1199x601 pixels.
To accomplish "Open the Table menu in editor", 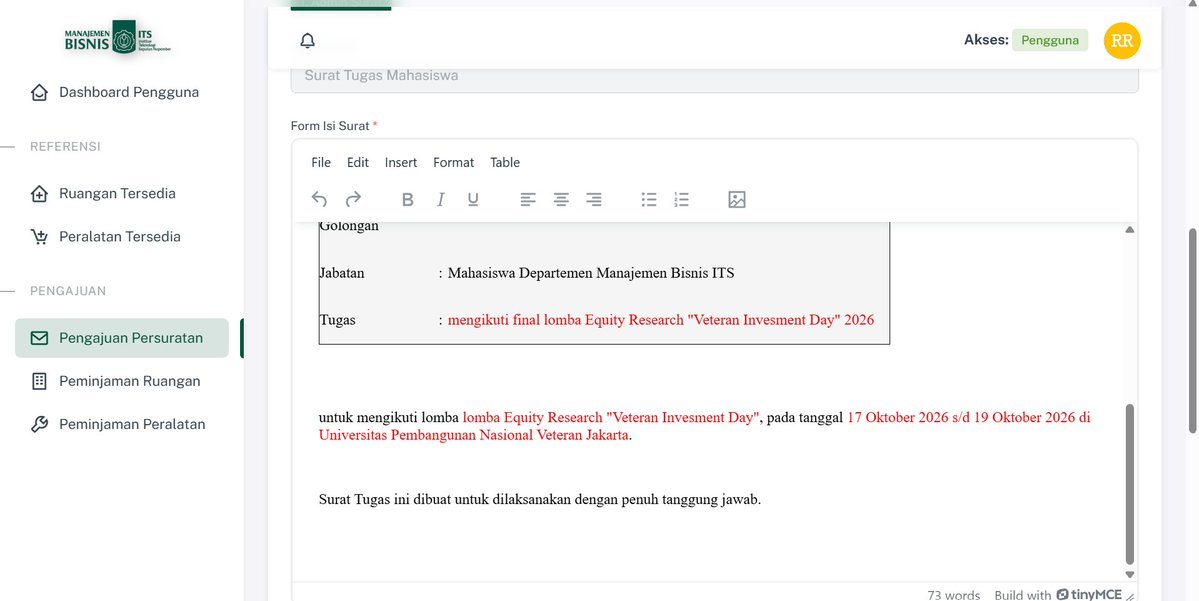I will pos(505,162).
